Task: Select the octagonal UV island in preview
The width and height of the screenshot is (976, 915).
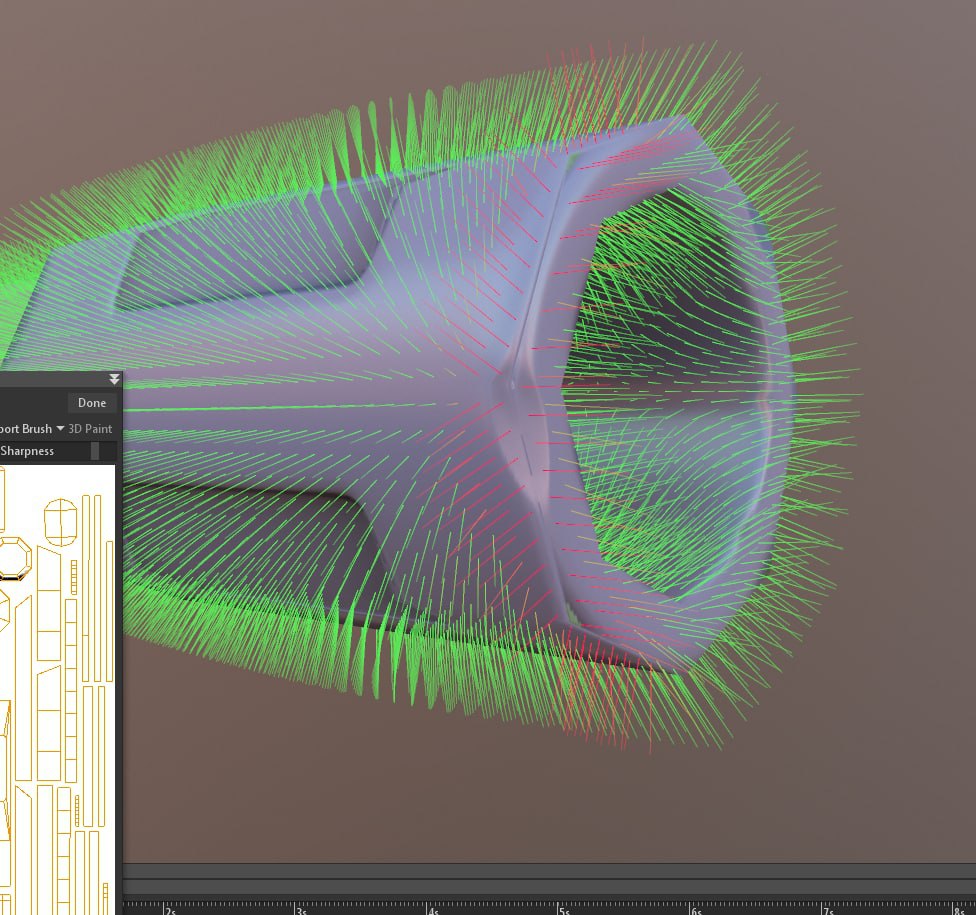Action: pyautogui.click(x=14, y=559)
